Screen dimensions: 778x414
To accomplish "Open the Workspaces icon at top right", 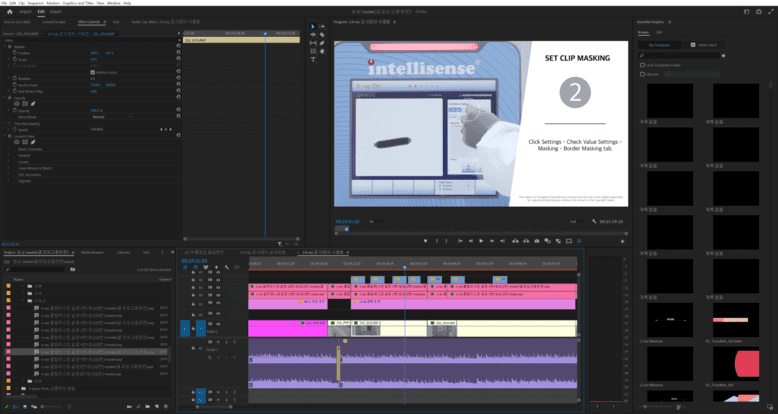I will (747, 11).
